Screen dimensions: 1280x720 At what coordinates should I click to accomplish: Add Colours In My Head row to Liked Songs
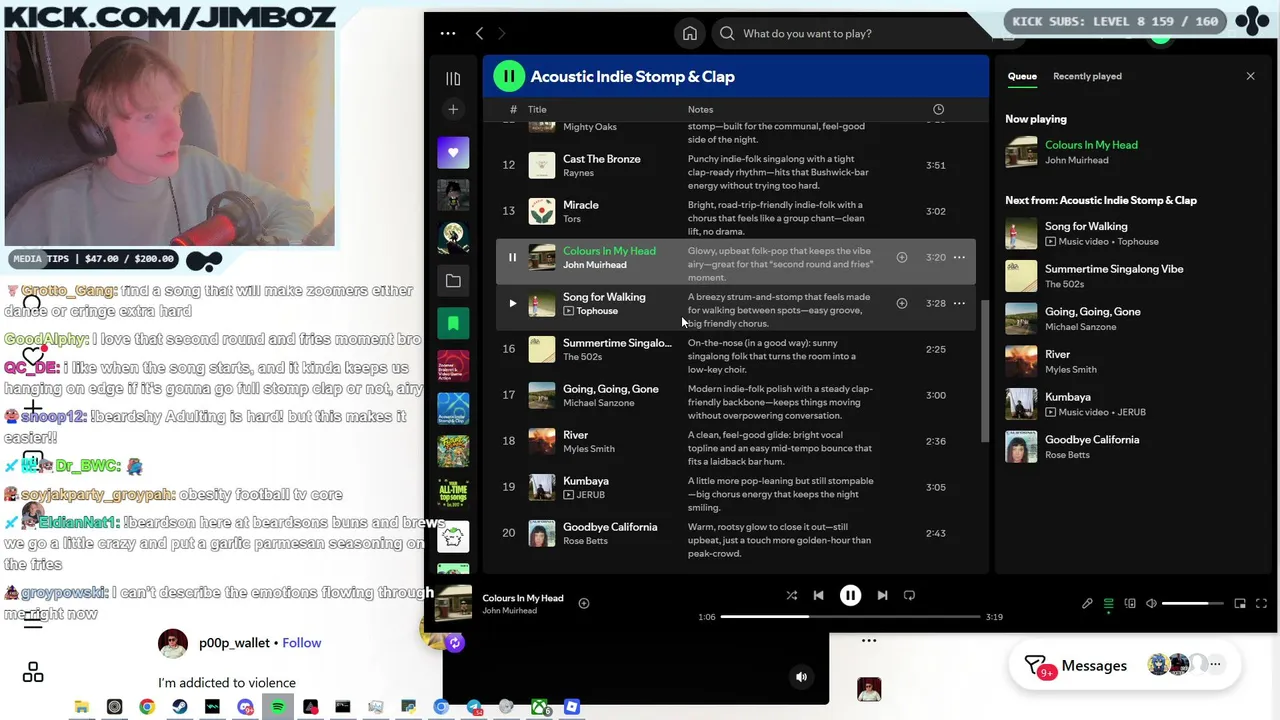(901, 257)
